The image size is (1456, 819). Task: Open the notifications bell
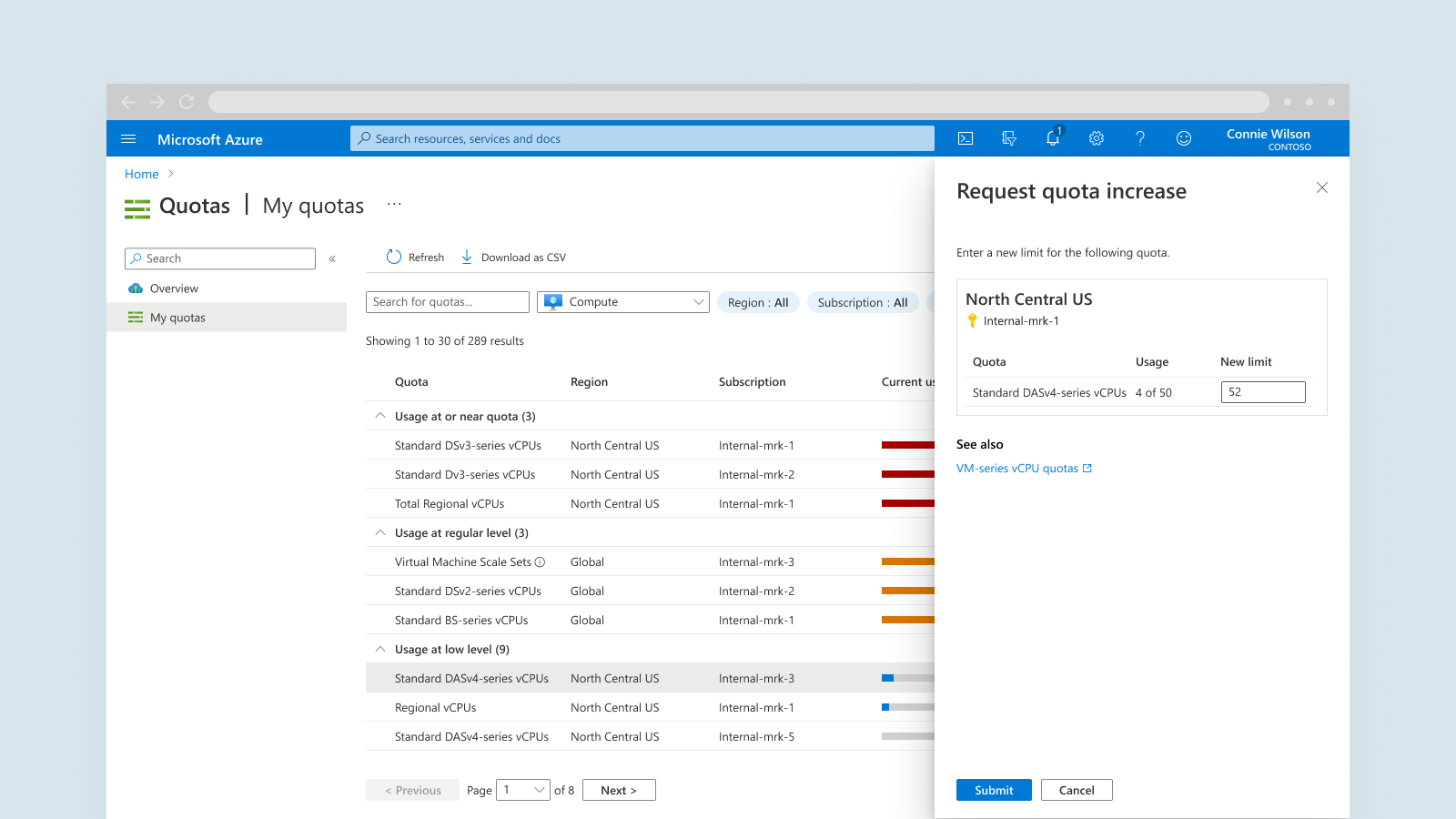click(1053, 138)
